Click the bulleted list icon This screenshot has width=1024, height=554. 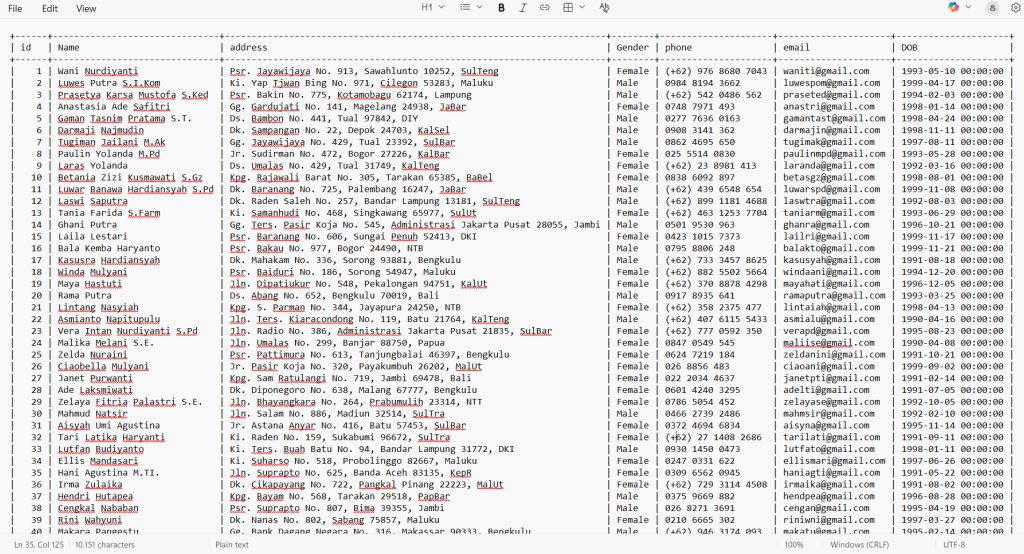[463, 8]
